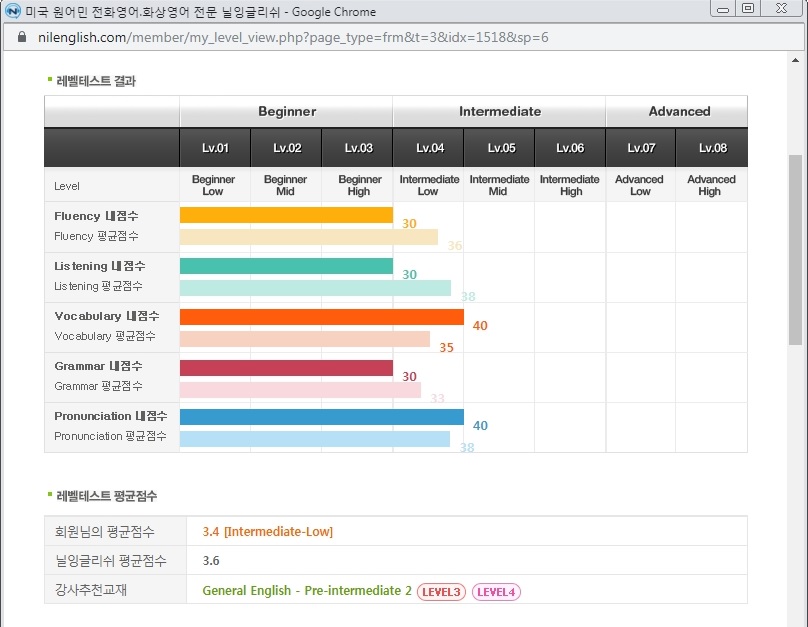Viewport: 808px width, 627px height.
Task: Click the Fluency 내점수 row label
Action: (x=96, y=216)
